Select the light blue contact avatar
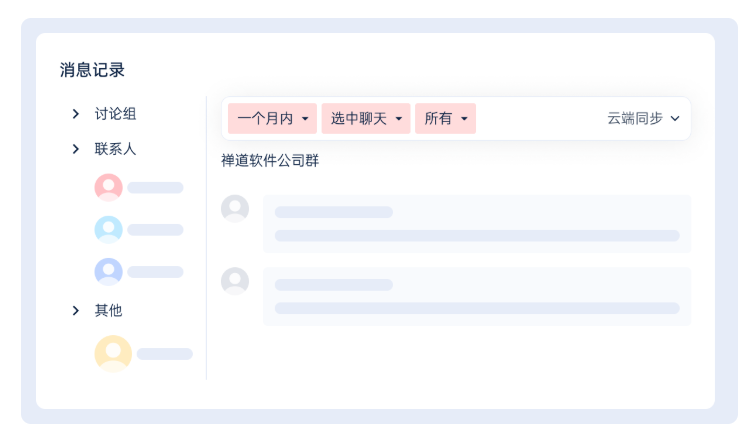Image resolution: width=753 pixels, height=440 pixels. (109, 230)
